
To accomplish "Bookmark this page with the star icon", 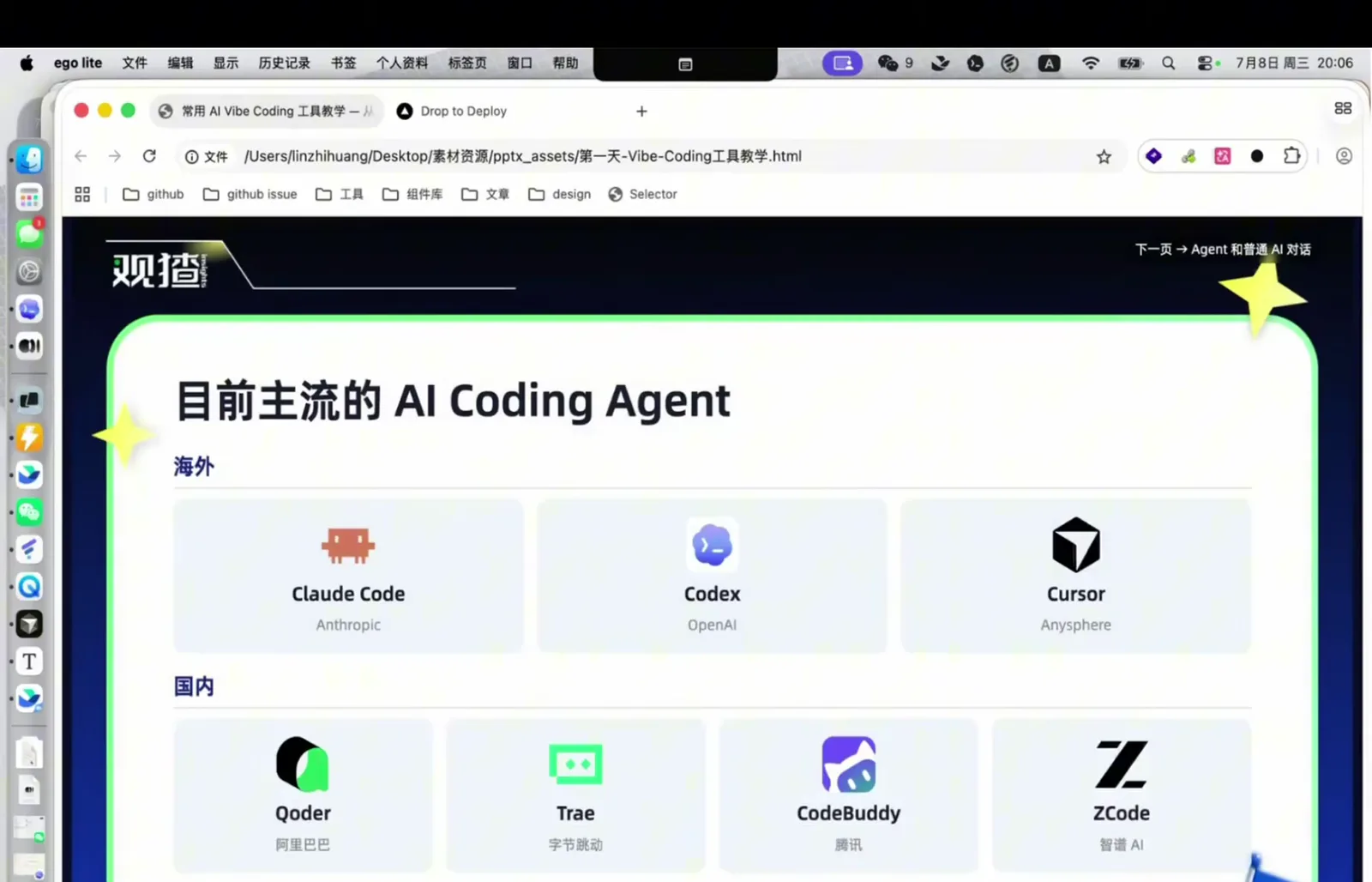I will tap(1104, 156).
